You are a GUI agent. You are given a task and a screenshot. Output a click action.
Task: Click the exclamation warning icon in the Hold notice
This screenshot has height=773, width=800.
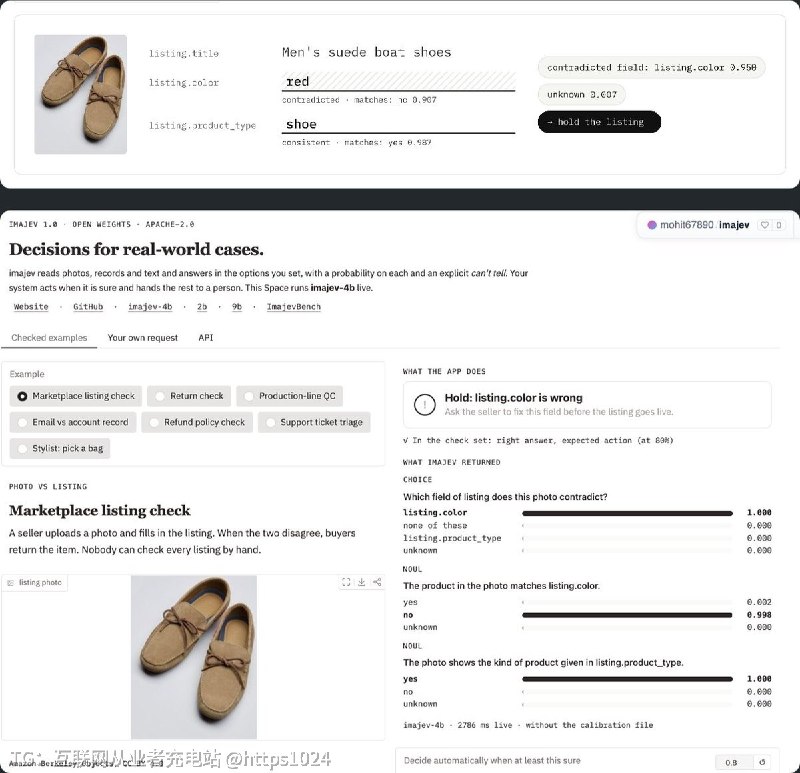[x=424, y=405]
